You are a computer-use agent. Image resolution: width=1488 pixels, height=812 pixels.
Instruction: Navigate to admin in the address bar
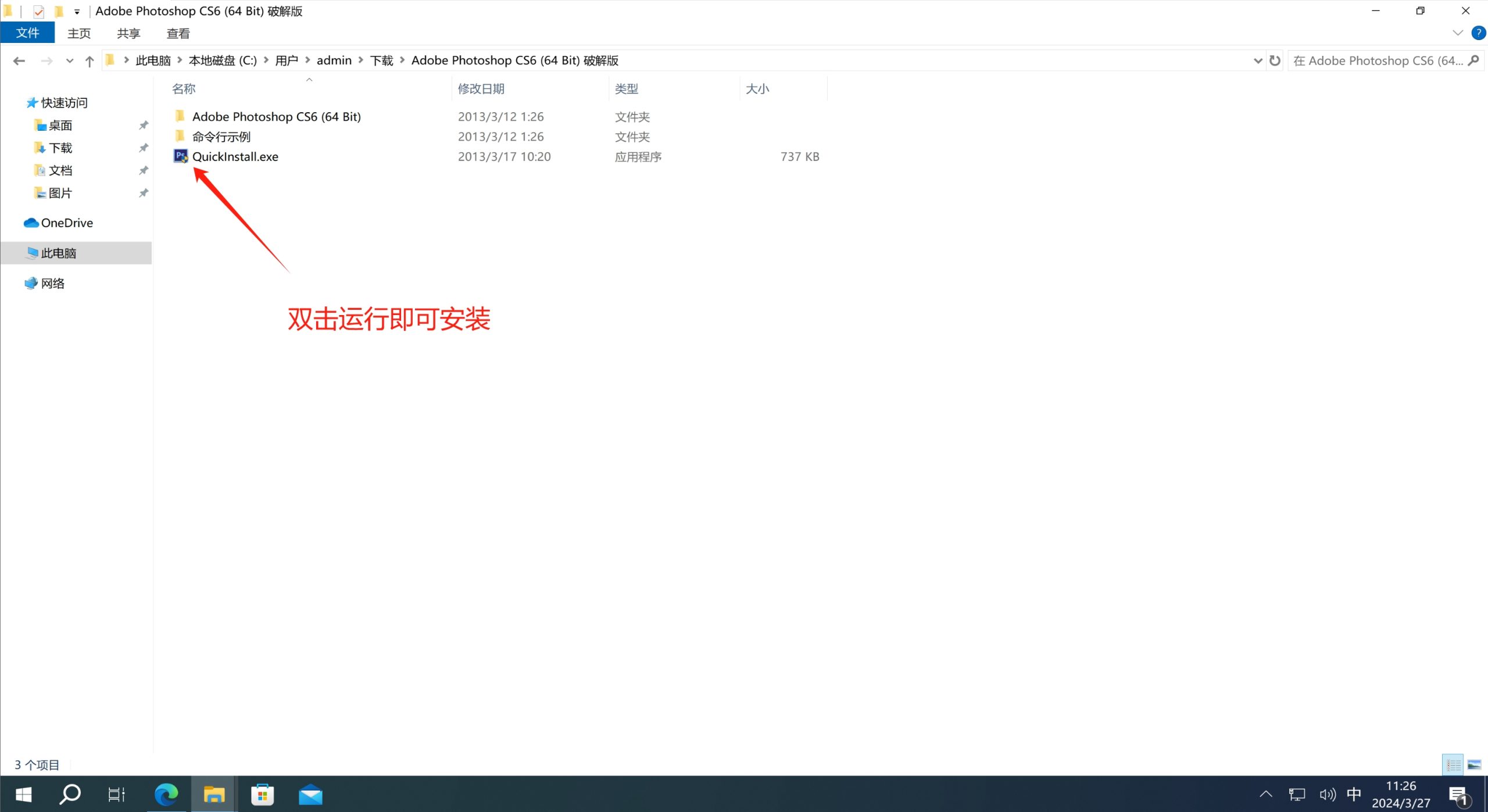334,60
